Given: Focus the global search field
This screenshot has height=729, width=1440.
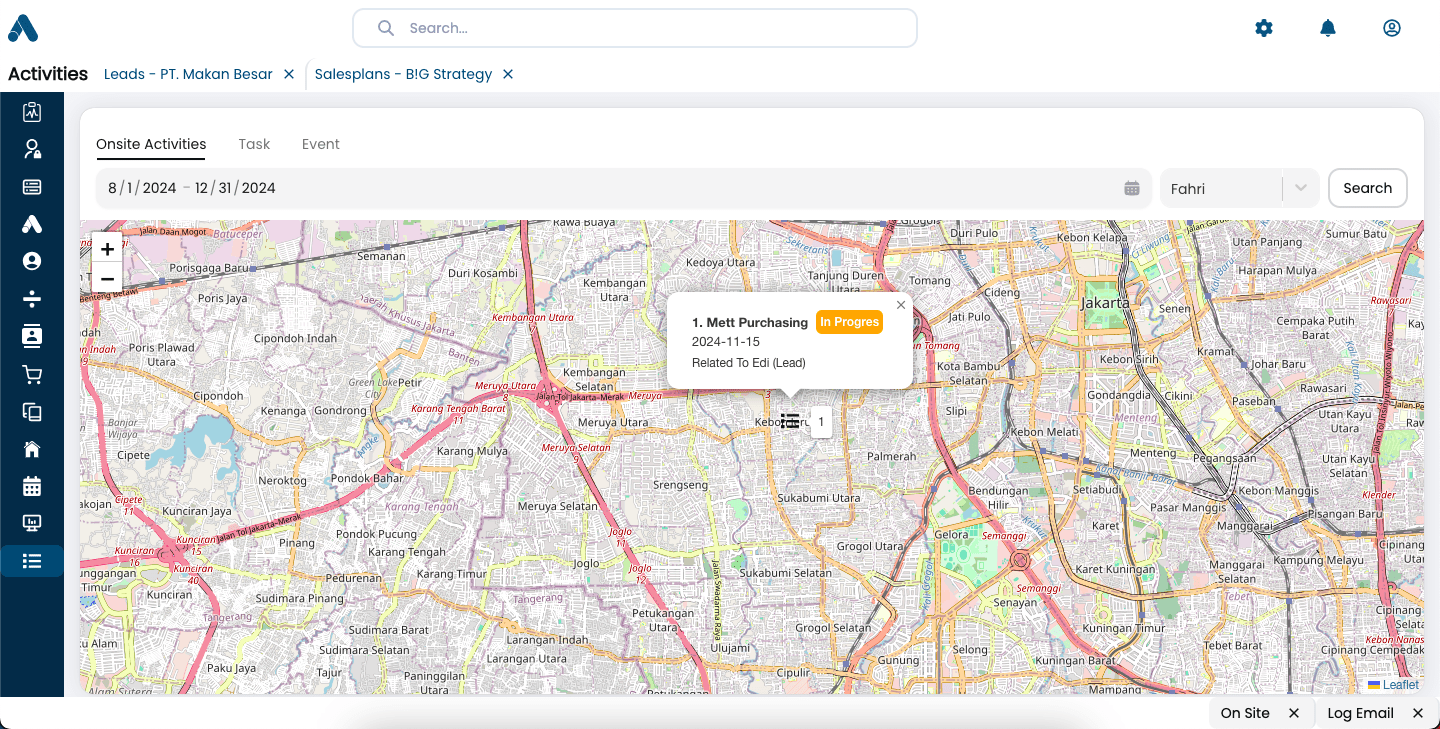Looking at the screenshot, I should click(635, 28).
